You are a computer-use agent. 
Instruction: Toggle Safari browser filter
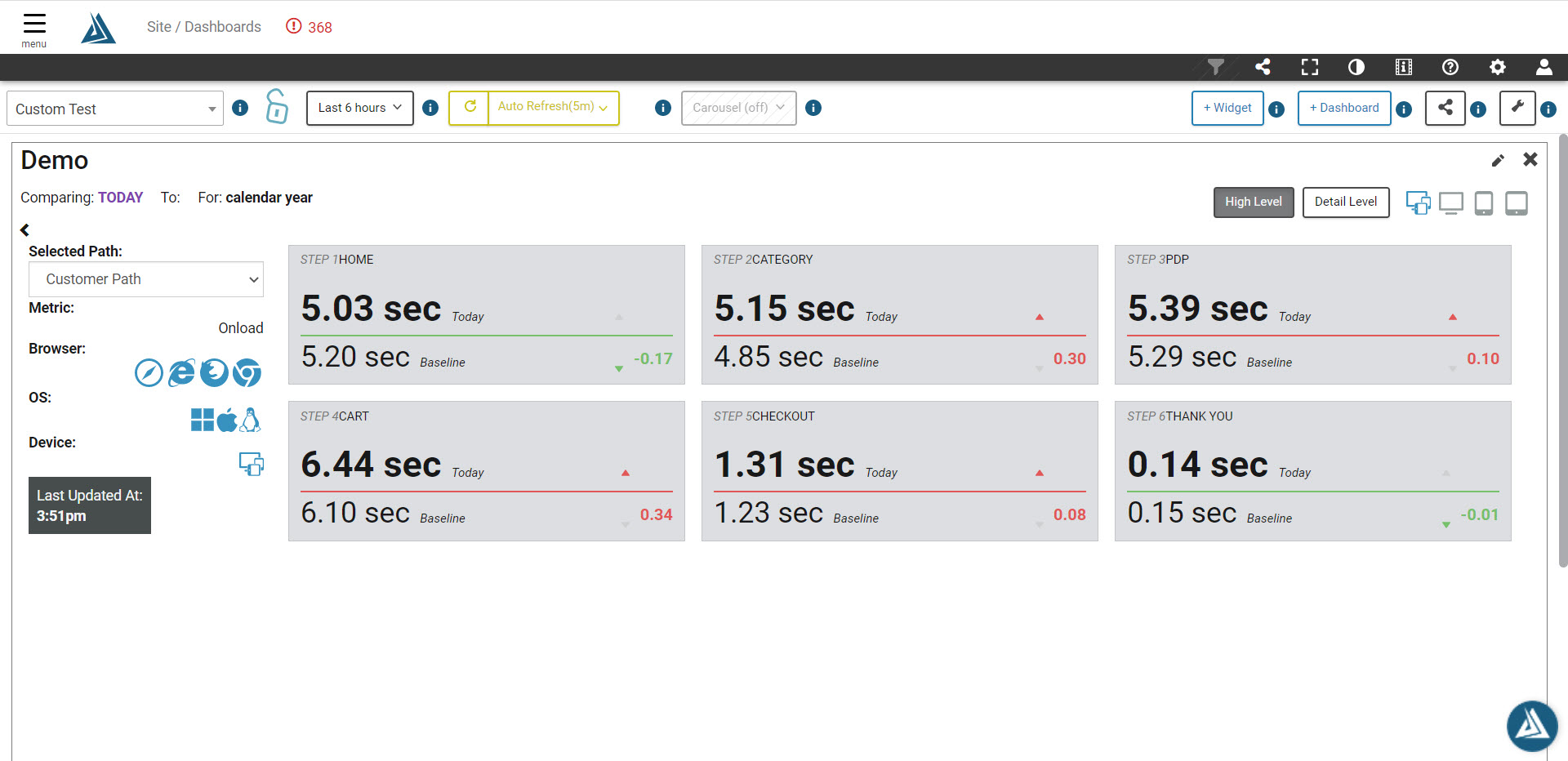[149, 373]
